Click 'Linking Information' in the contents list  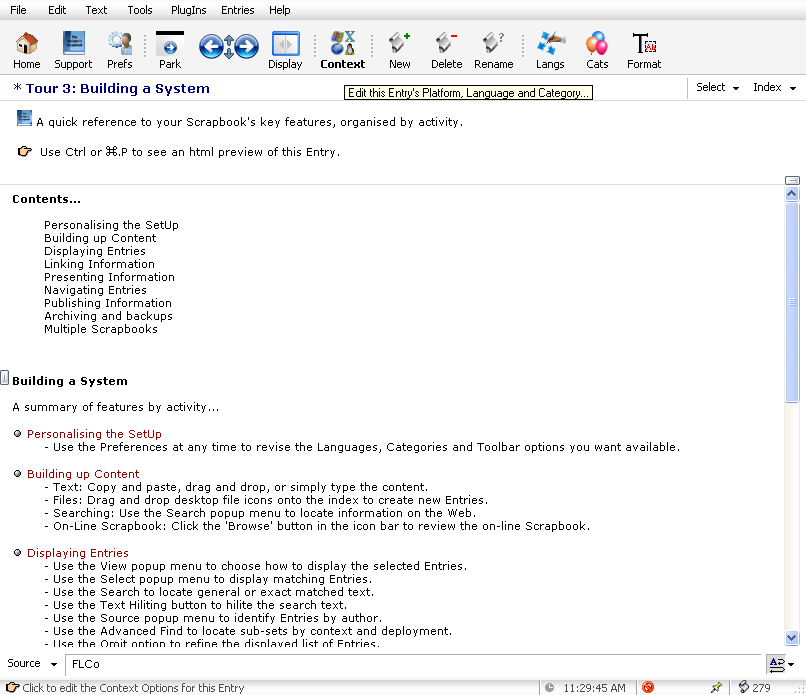point(99,264)
